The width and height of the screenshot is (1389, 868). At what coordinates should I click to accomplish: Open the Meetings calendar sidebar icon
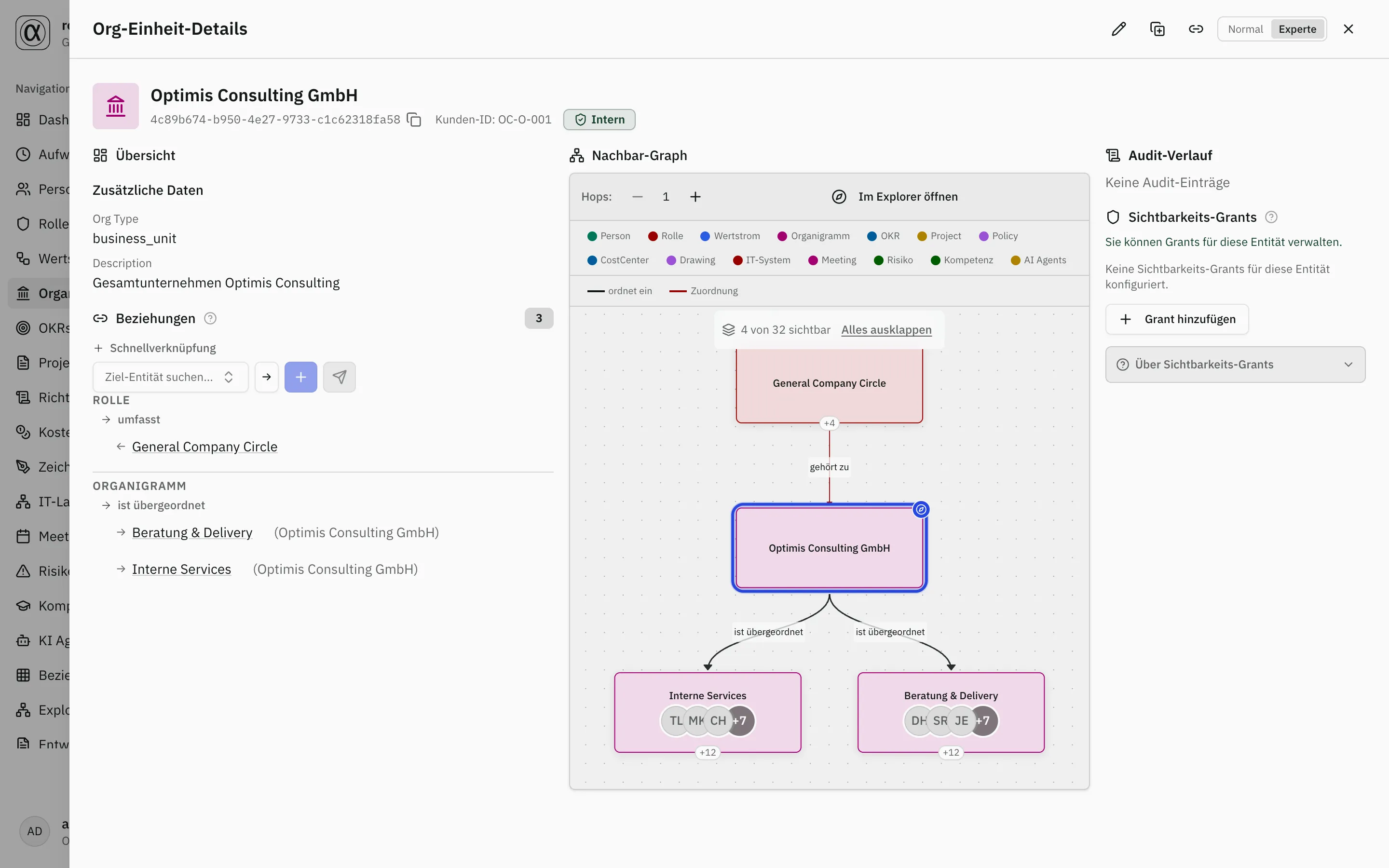click(23, 536)
